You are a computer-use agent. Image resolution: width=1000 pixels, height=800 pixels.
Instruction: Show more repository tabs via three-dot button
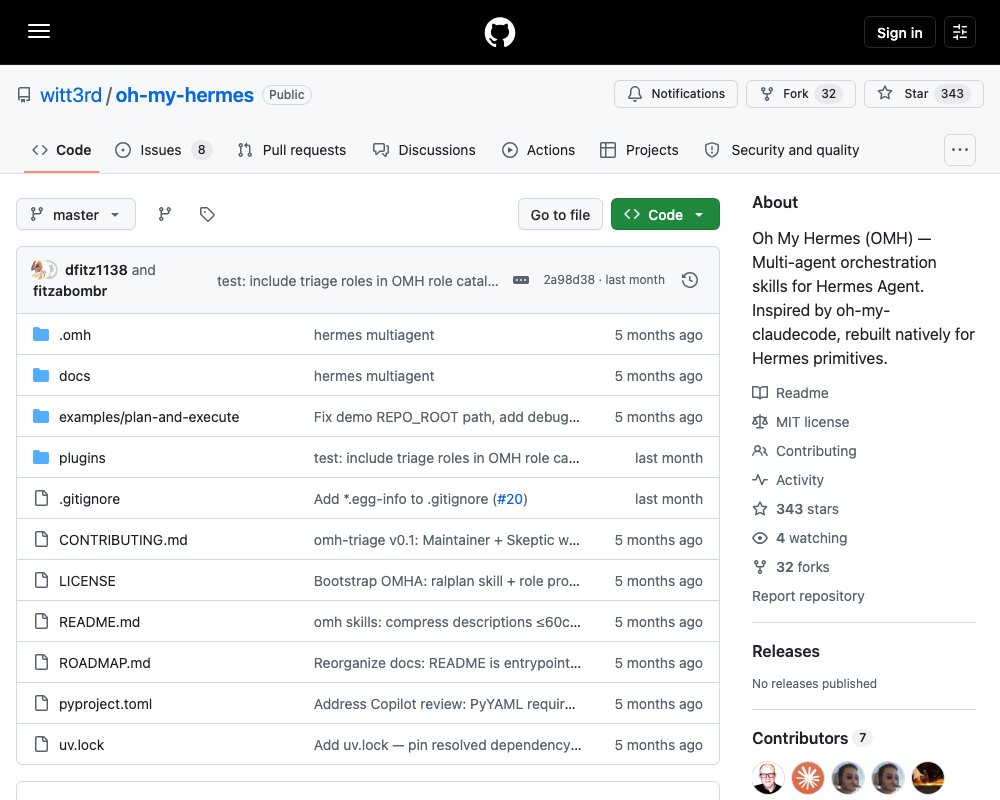pyautogui.click(x=960, y=150)
